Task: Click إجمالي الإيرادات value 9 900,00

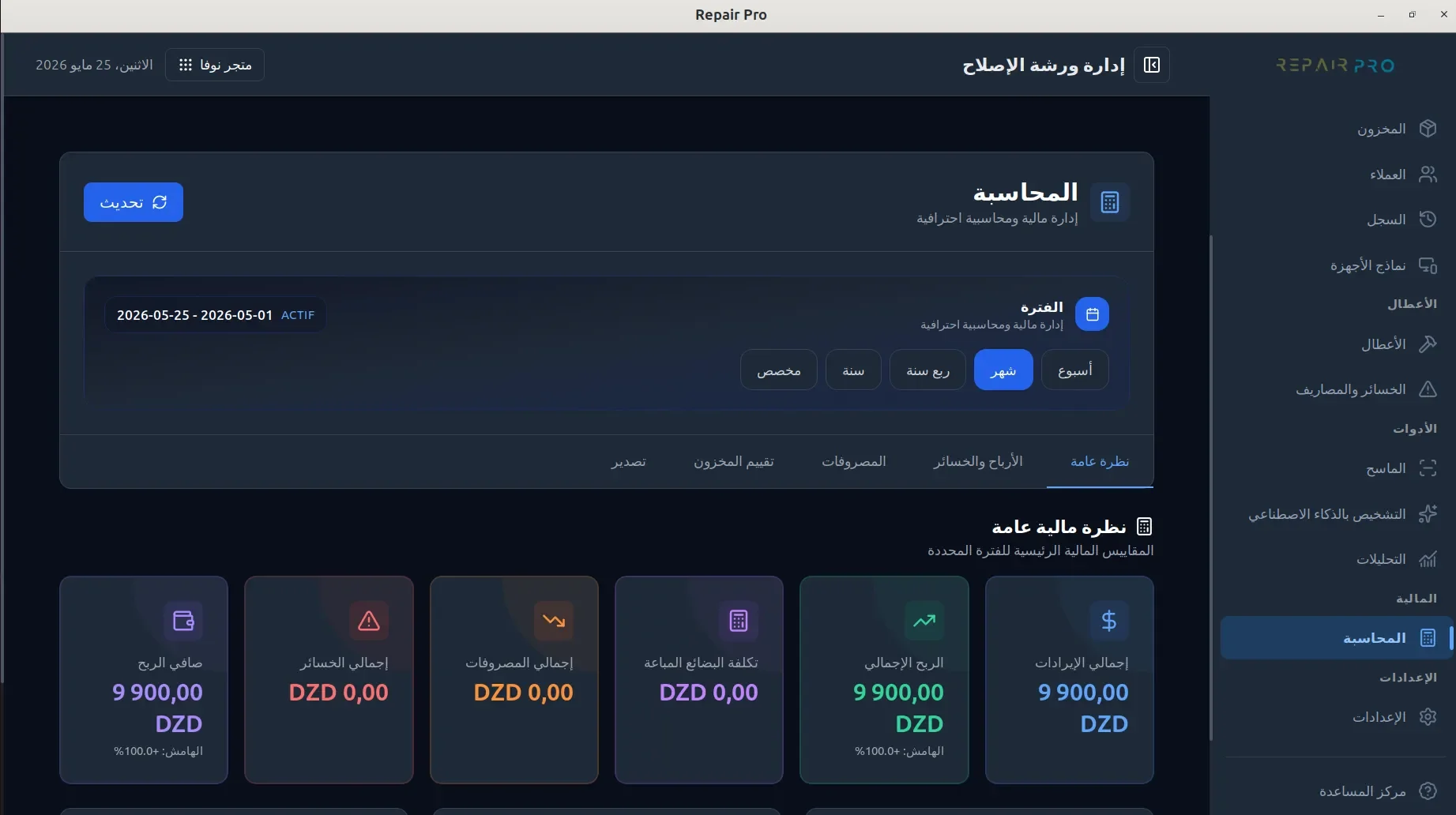Action: tap(1083, 693)
